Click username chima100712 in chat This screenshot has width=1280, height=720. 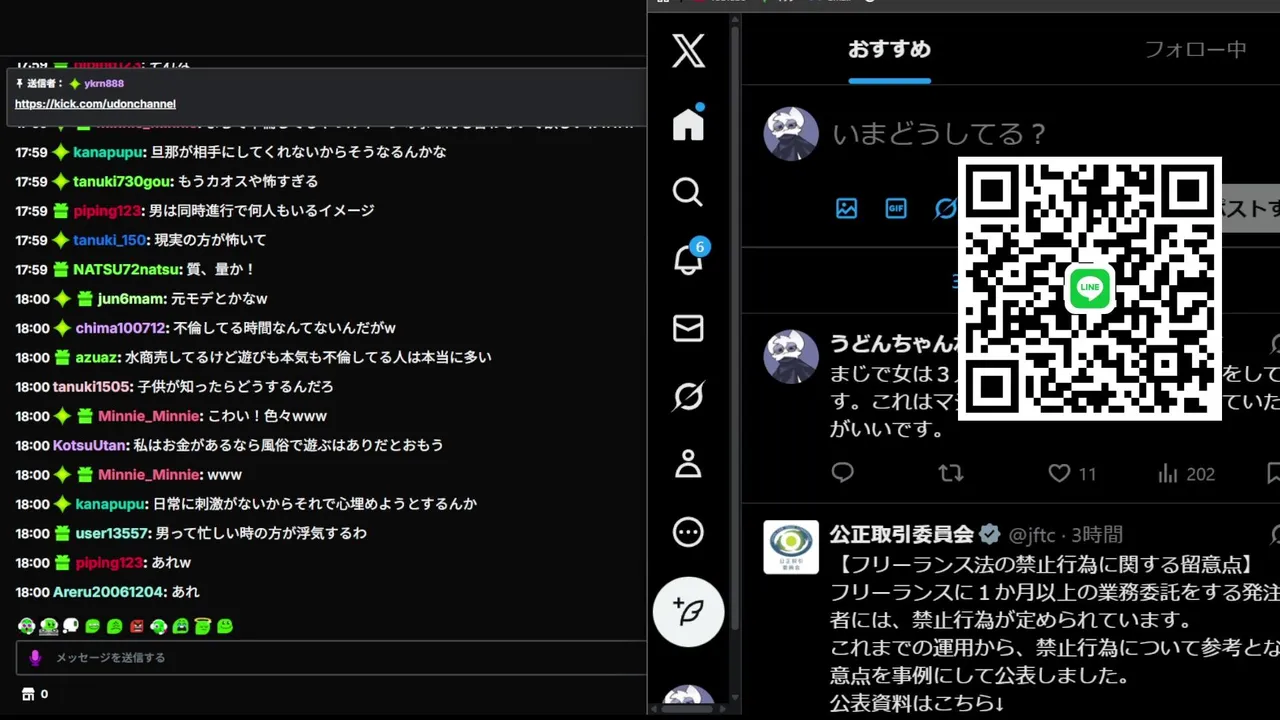pyautogui.click(x=120, y=328)
